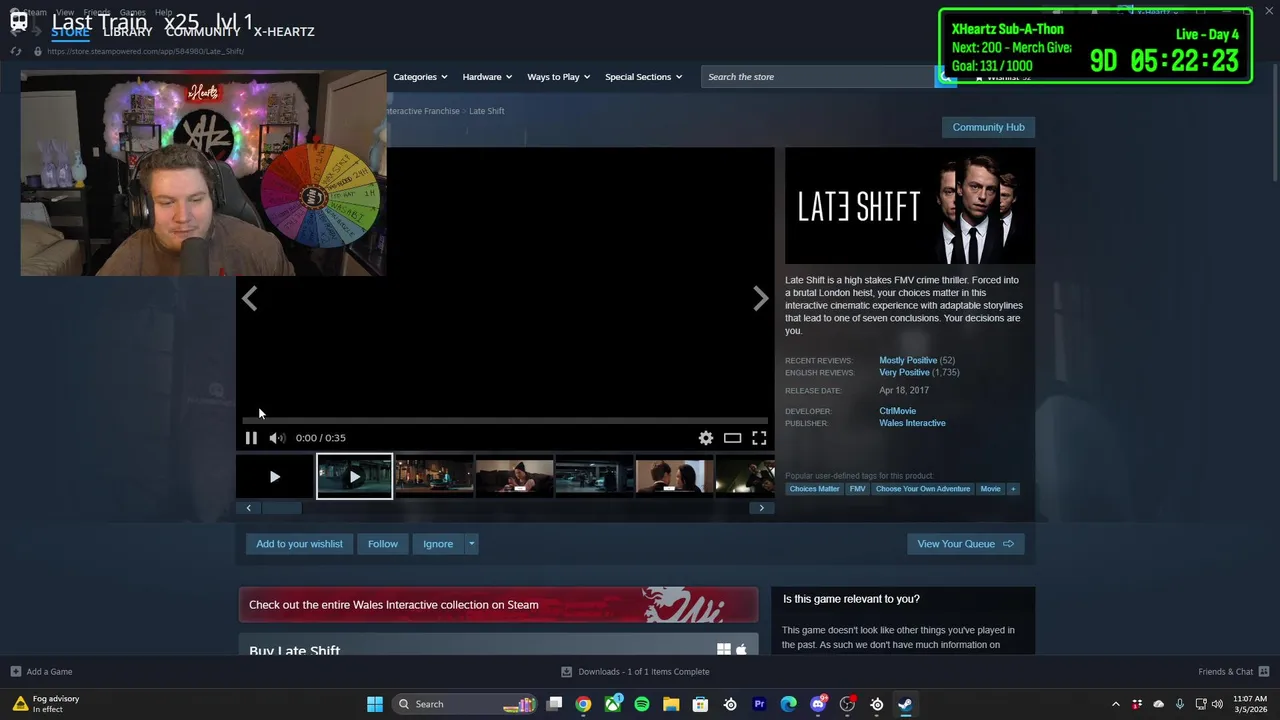Open the Windows Start menu
Screen dimensions: 1280x720
click(375, 704)
